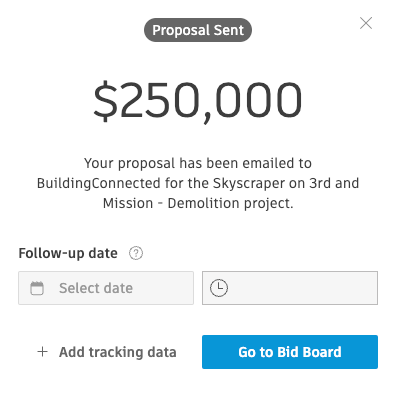Viewport: 394px width, 393px height.
Task: Go to Bid Board
Action: (x=290, y=352)
